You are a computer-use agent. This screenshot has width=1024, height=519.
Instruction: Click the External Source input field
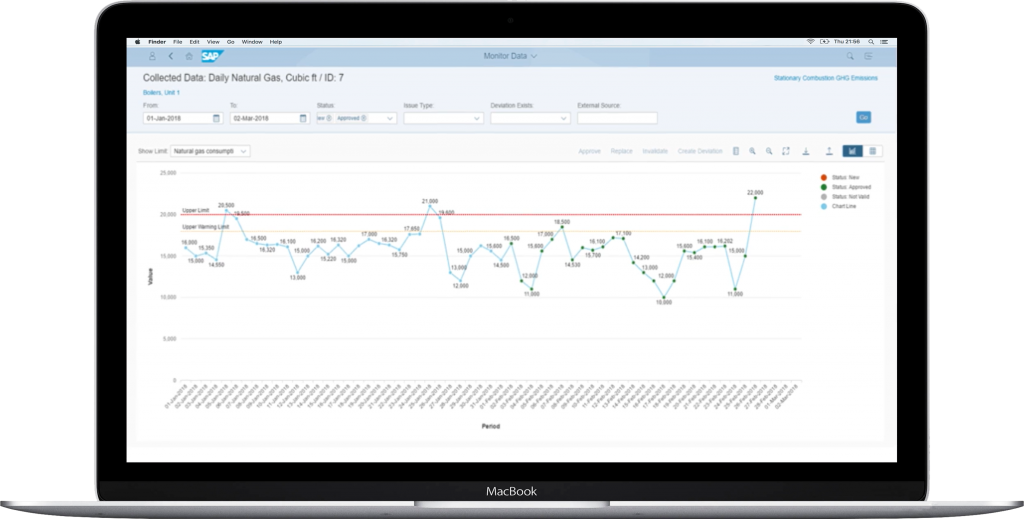616,118
